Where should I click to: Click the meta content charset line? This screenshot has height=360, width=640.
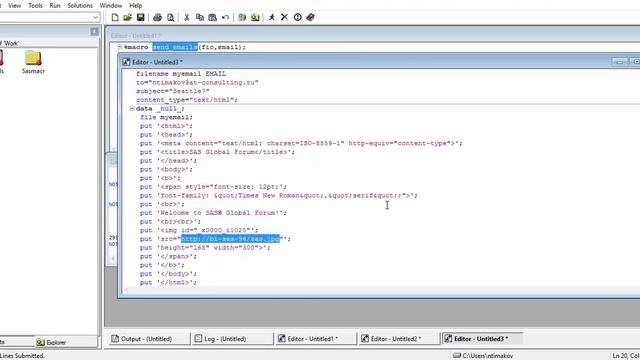pos(301,143)
